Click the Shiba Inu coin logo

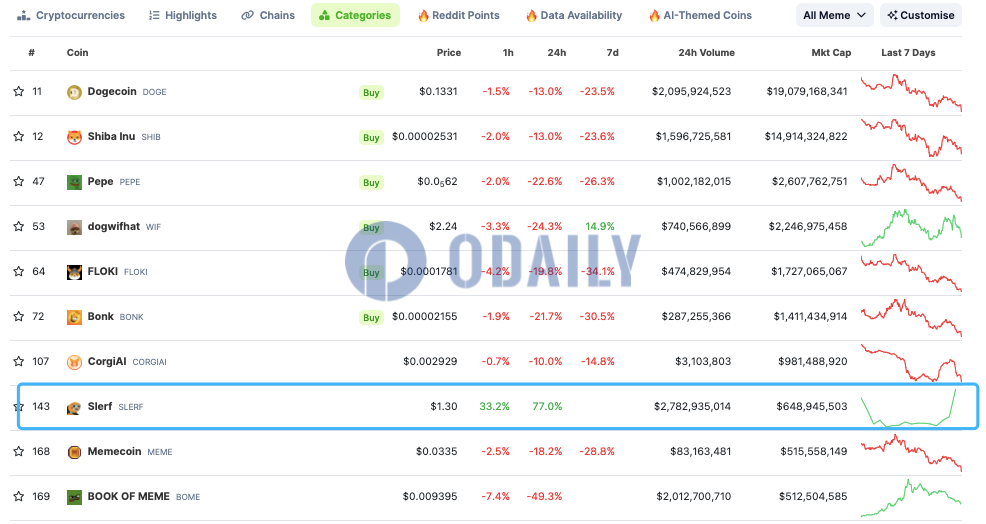point(74,137)
